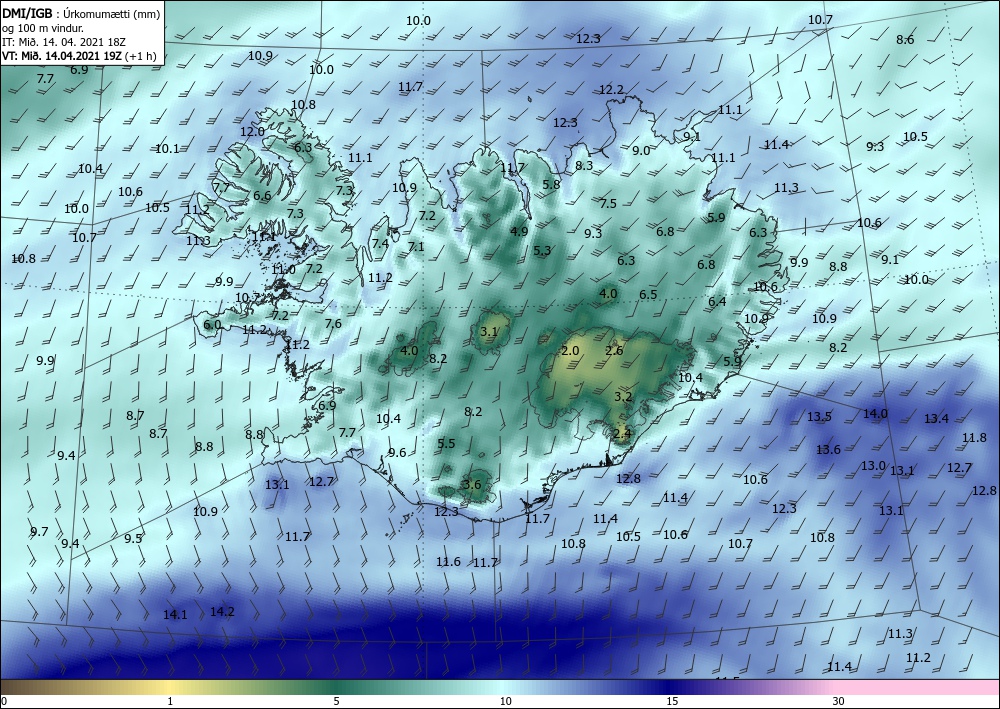Image resolution: width=1000 pixels, height=709 pixels.
Task: Click the dark navy segment of the color scale
Action: (672, 687)
